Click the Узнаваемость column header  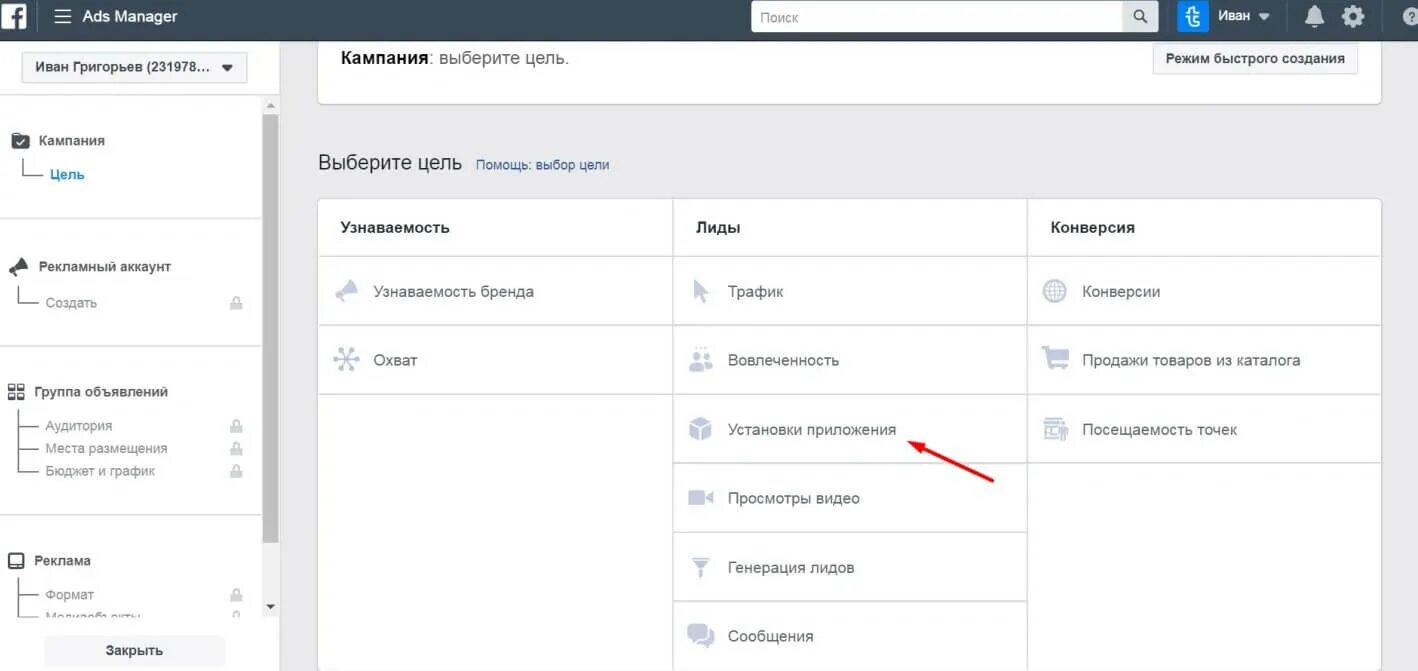tap(395, 227)
